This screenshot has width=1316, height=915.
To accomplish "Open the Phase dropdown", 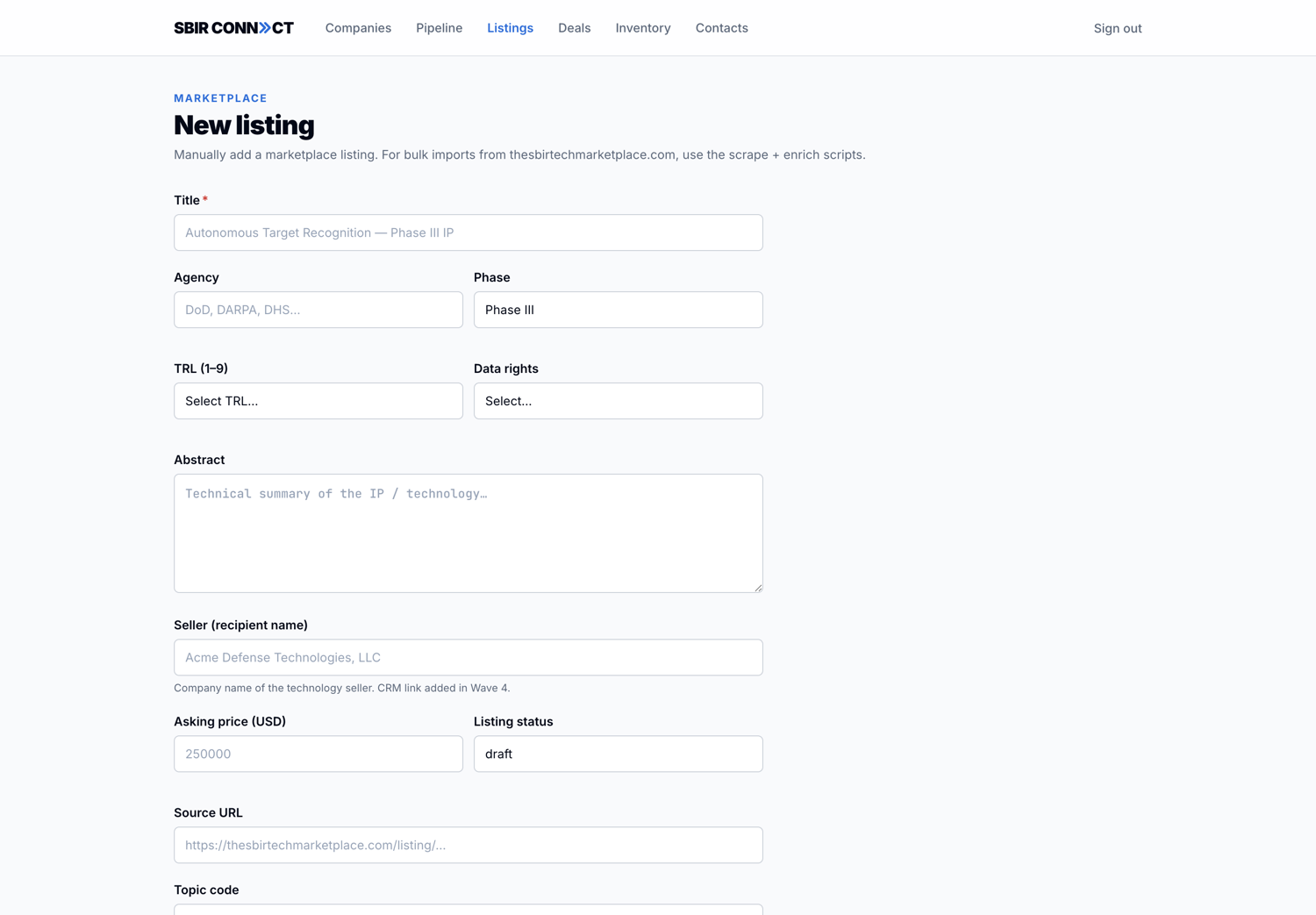I will click(x=619, y=310).
